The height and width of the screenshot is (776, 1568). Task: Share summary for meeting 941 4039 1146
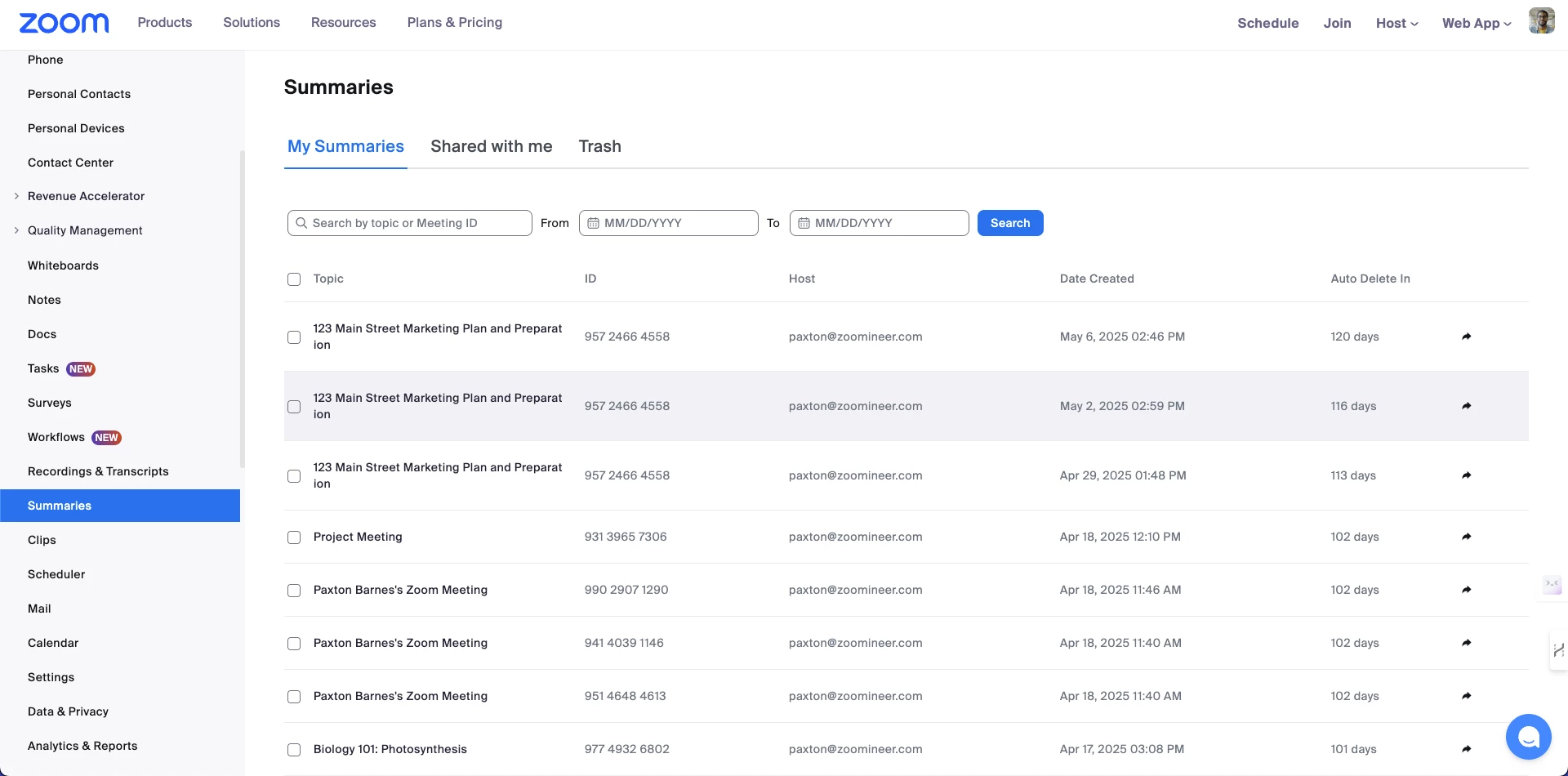1467,643
